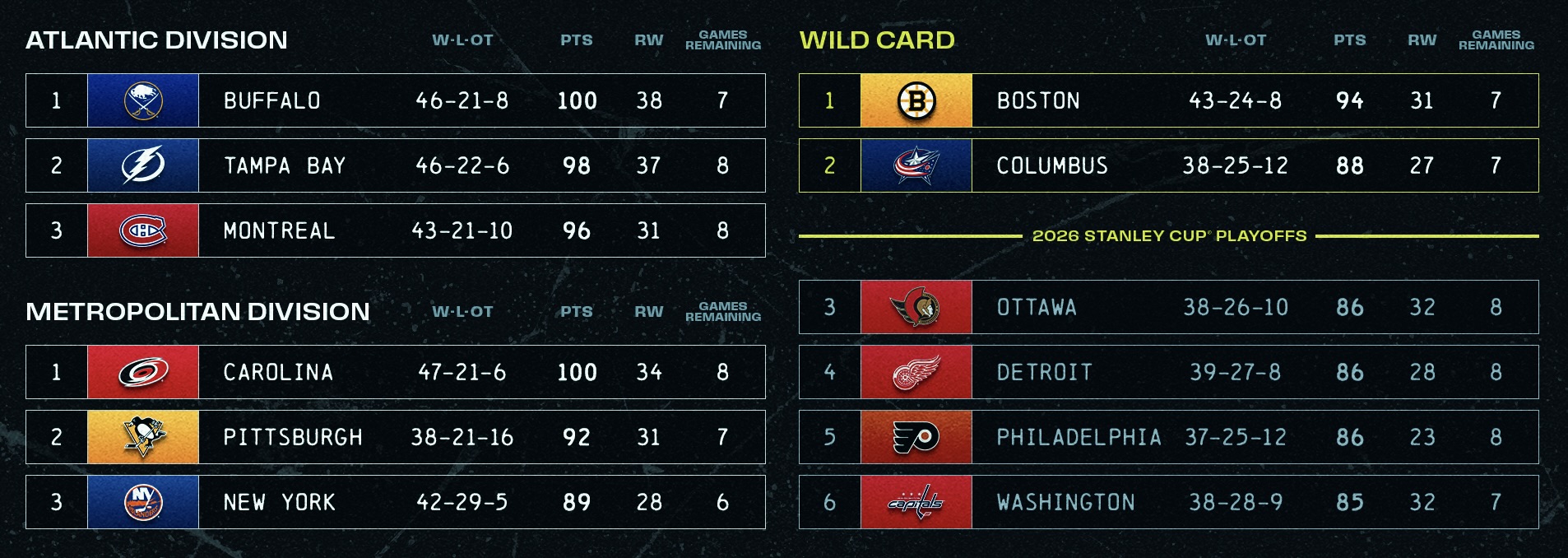Click the BUFFALO team name
Viewport: 1568px width, 558px height.
point(272,101)
